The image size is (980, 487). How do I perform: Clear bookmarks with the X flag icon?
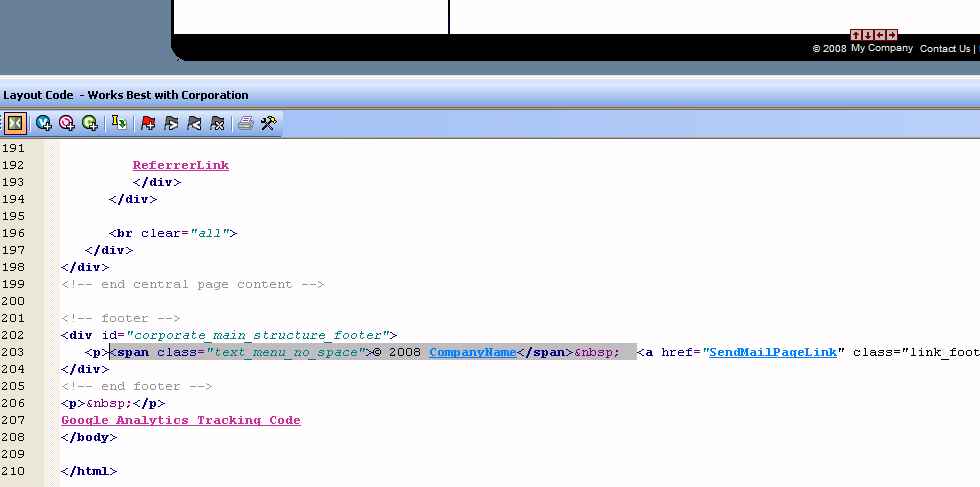(217, 123)
